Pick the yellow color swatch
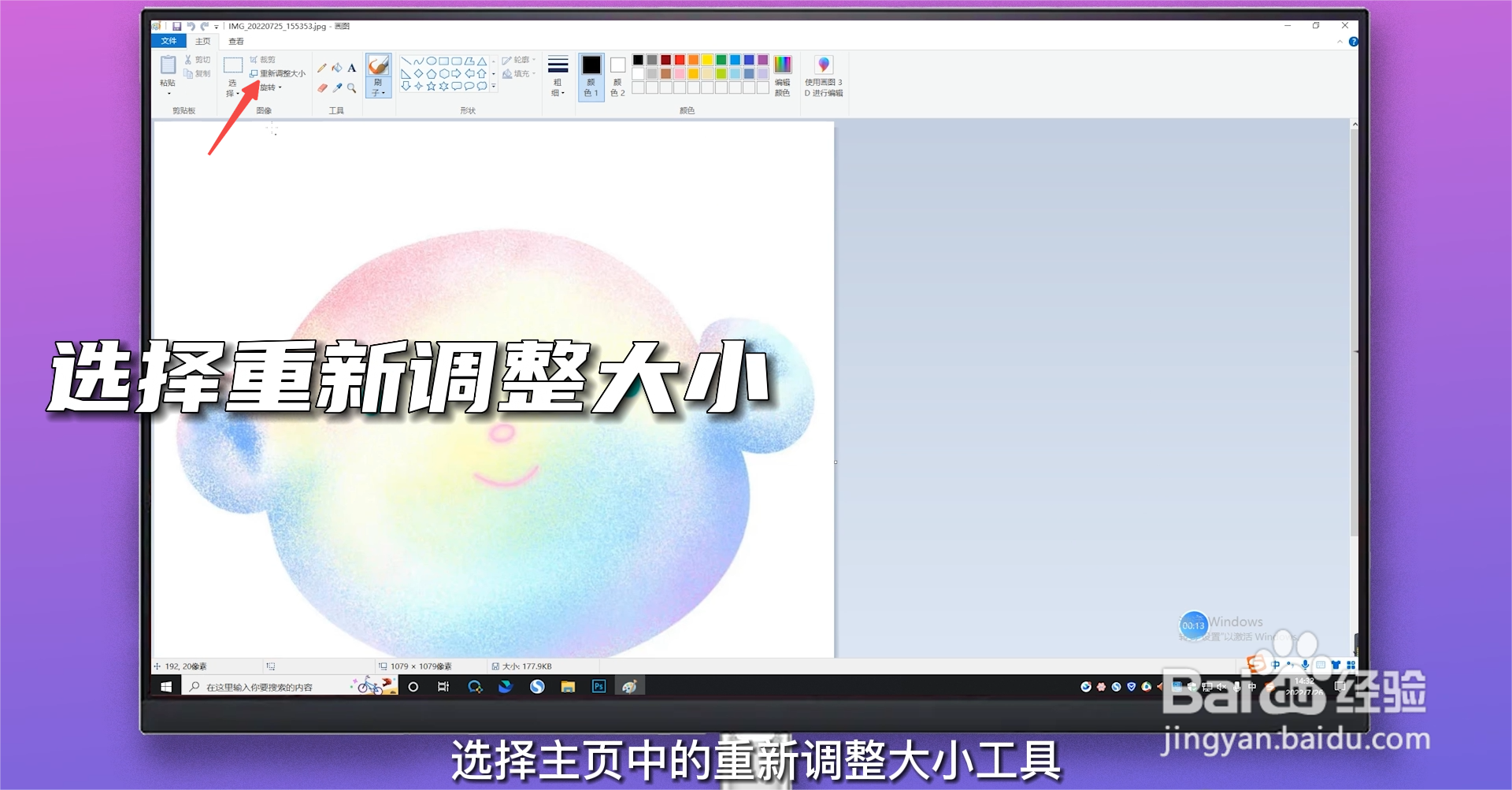This screenshot has width=1512, height=790. click(707, 60)
